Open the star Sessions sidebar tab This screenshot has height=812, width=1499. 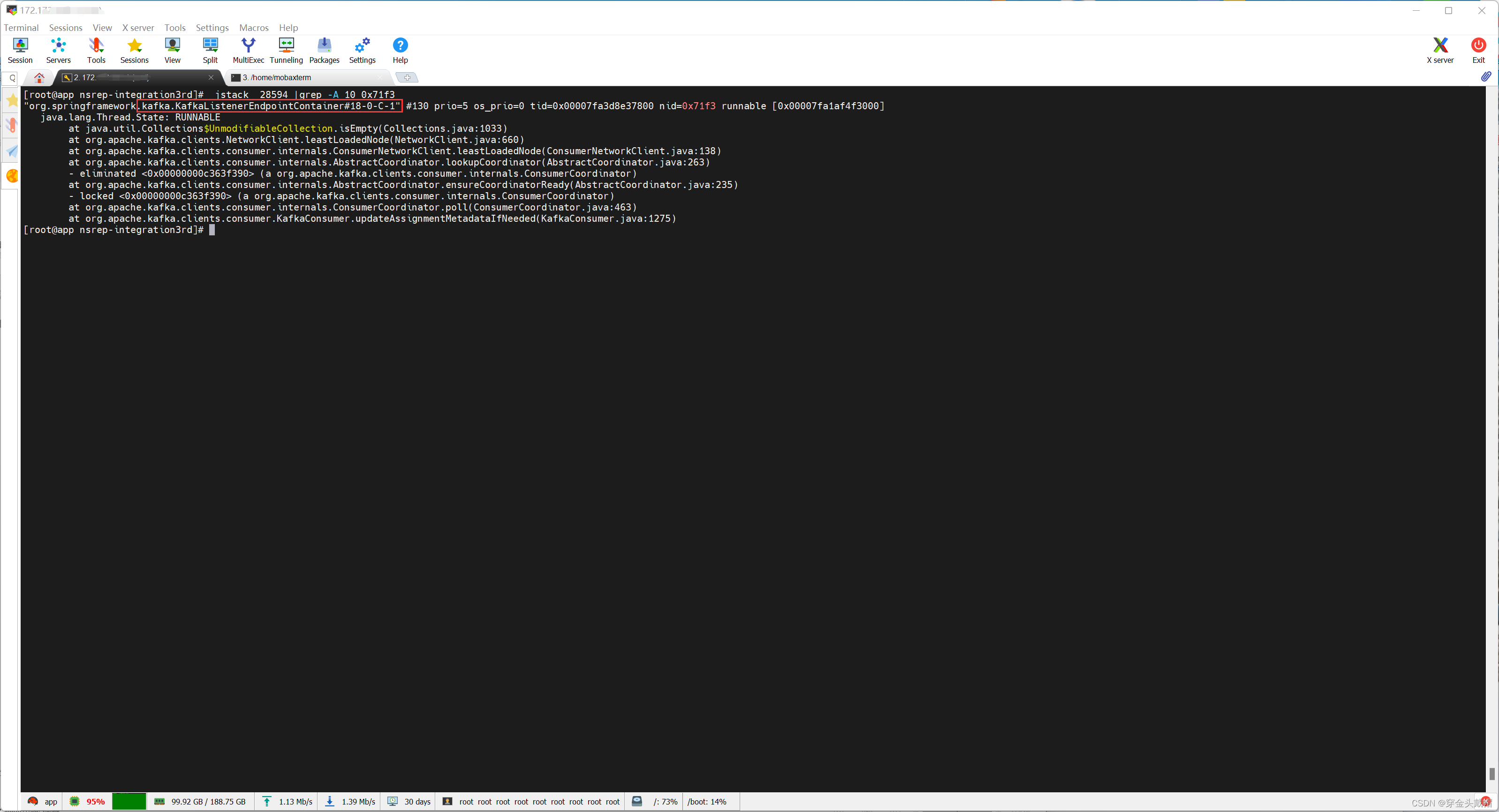tap(12, 101)
